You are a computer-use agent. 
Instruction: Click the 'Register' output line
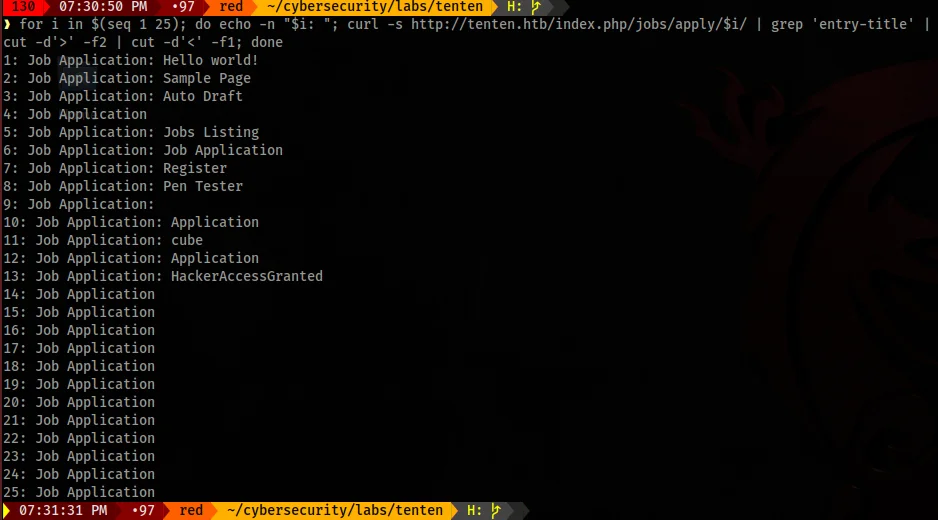(115, 168)
